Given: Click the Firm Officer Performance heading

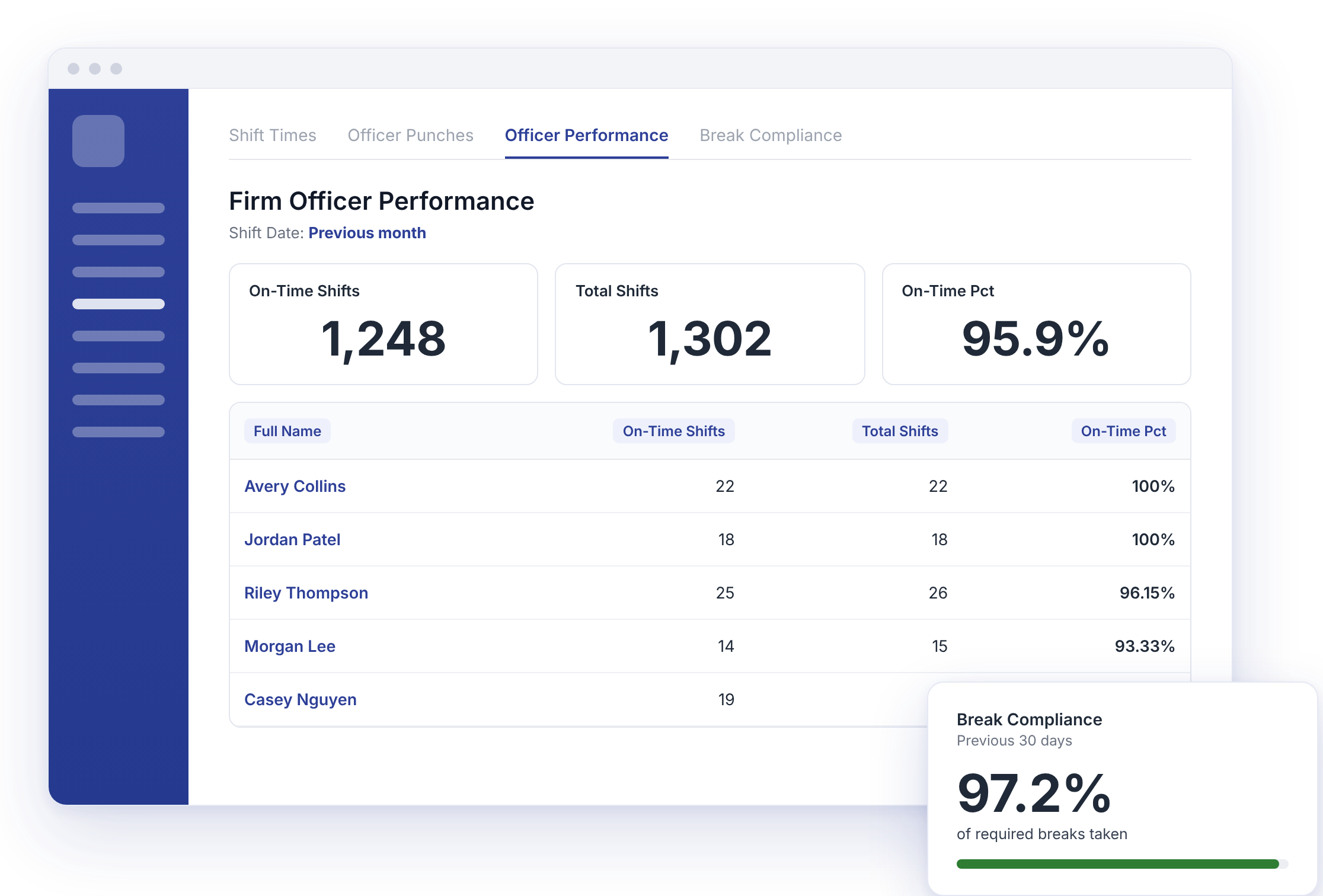Looking at the screenshot, I should click(x=382, y=201).
